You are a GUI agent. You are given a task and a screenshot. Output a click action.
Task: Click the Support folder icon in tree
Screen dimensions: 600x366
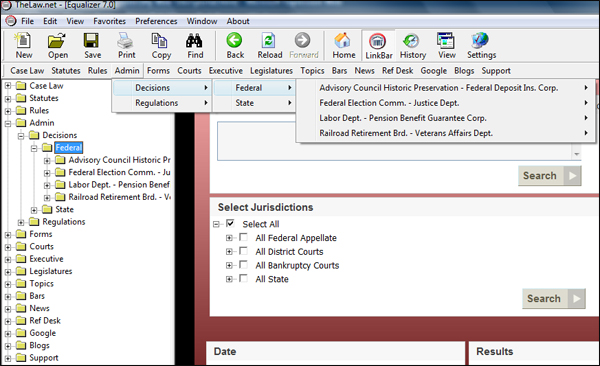(x=21, y=358)
